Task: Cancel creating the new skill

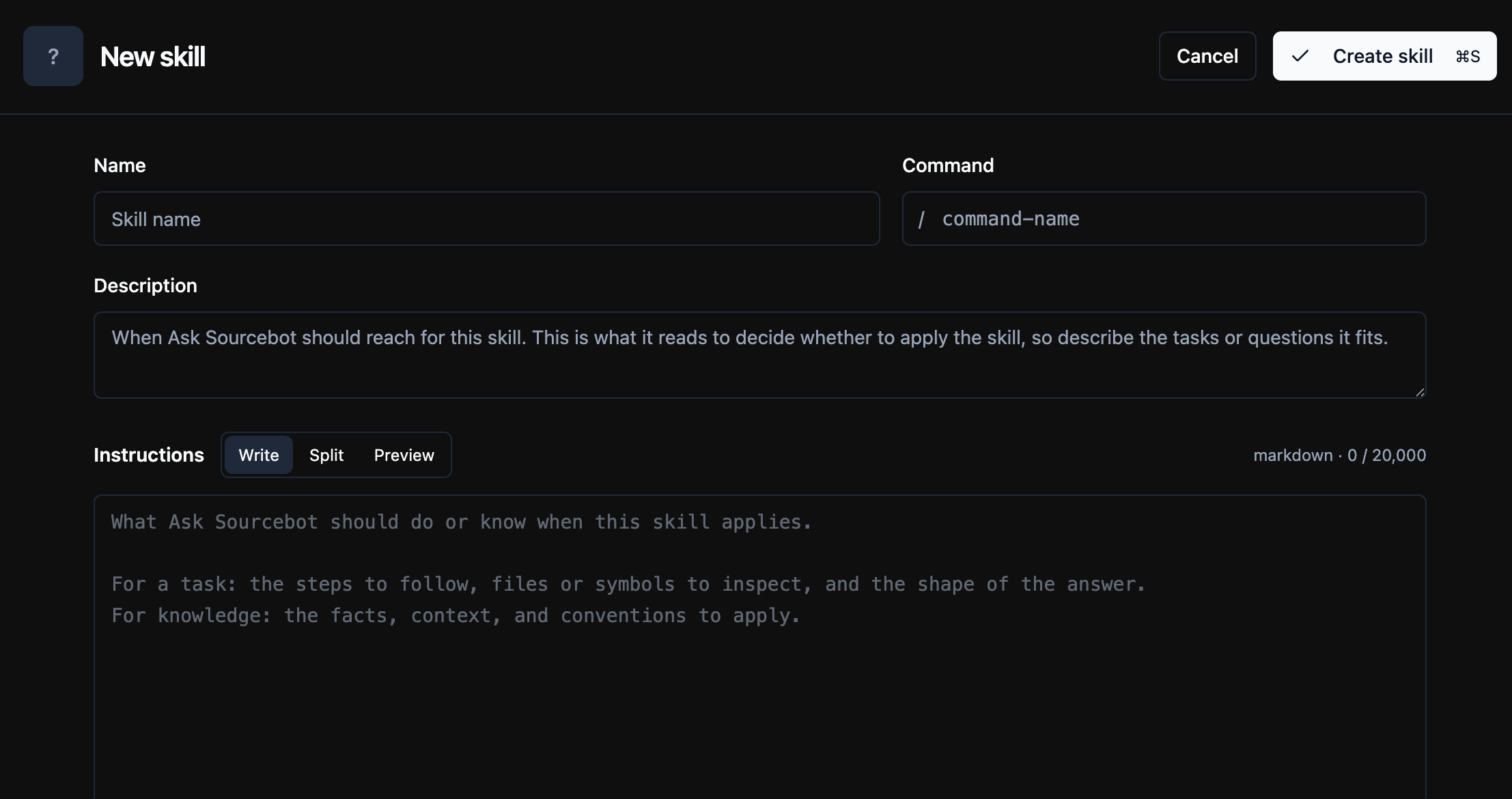Action: coord(1207,56)
